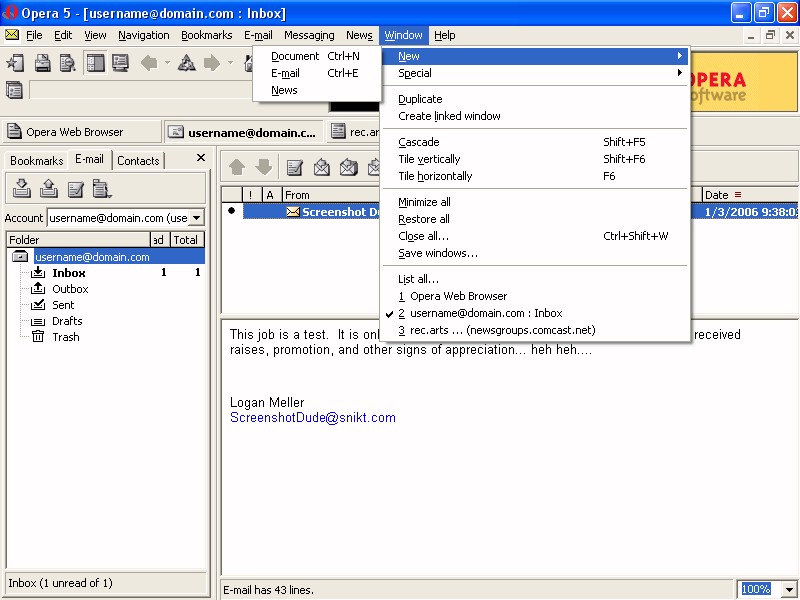Click the envelope icon of Screenshot message
The image size is (800, 600).
pyautogui.click(x=293, y=212)
